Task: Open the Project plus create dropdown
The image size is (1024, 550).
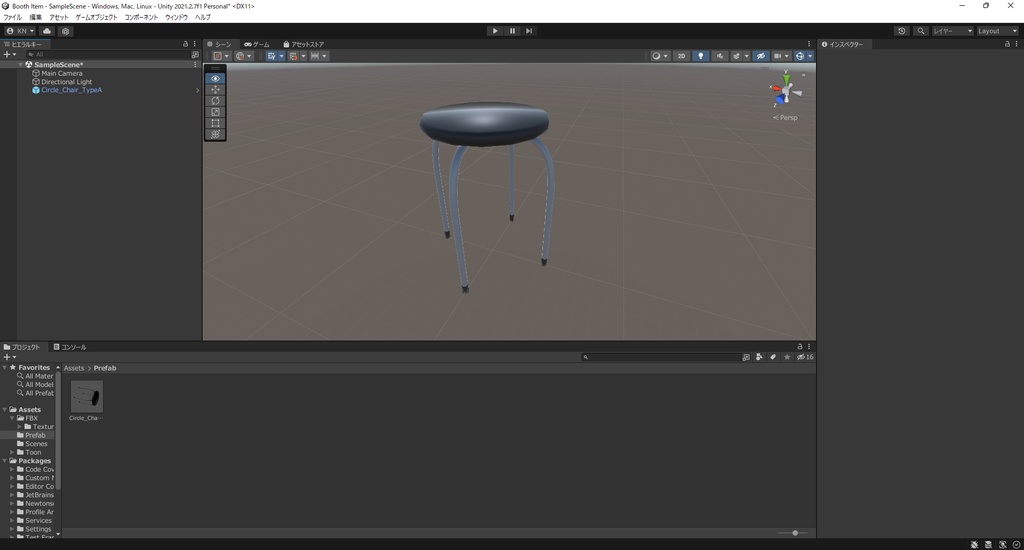Action: click(10, 357)
